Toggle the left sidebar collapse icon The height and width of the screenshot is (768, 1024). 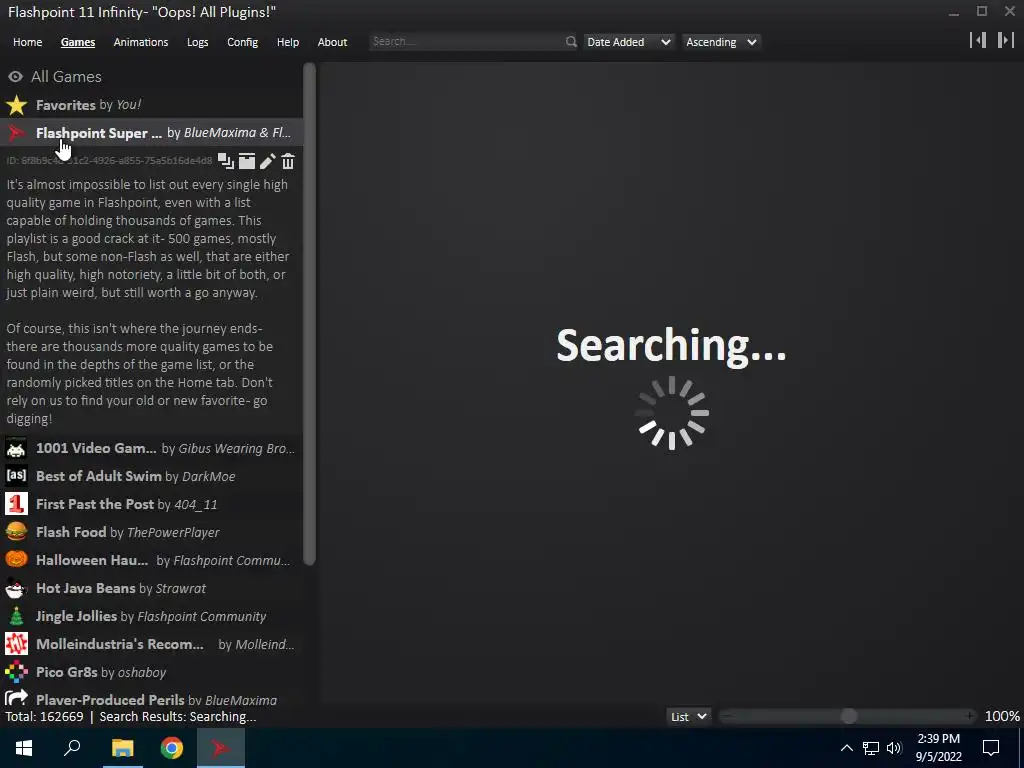coord(978,40)
